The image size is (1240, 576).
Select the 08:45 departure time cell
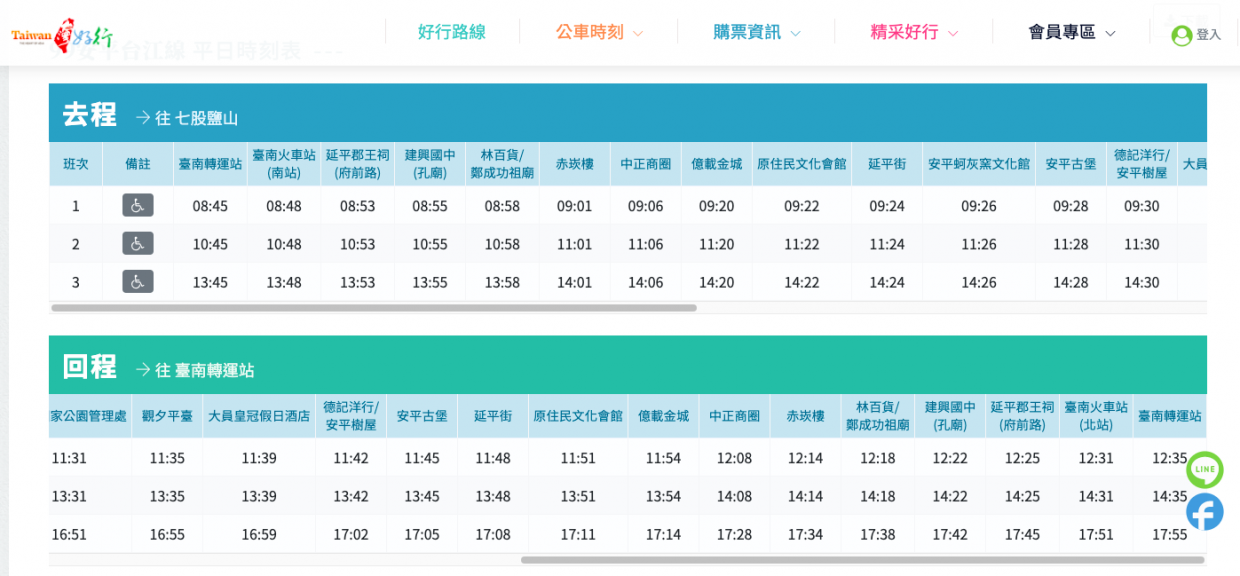[211, 205]
